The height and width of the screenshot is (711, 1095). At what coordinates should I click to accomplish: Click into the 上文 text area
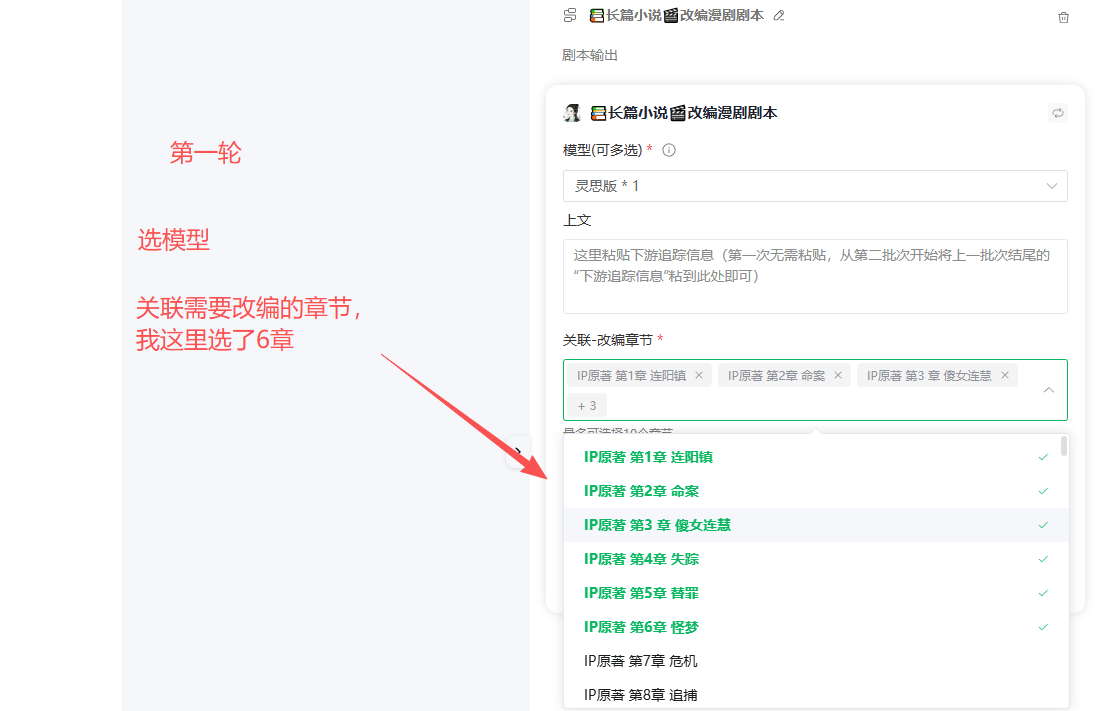click(x=815, y=277)
